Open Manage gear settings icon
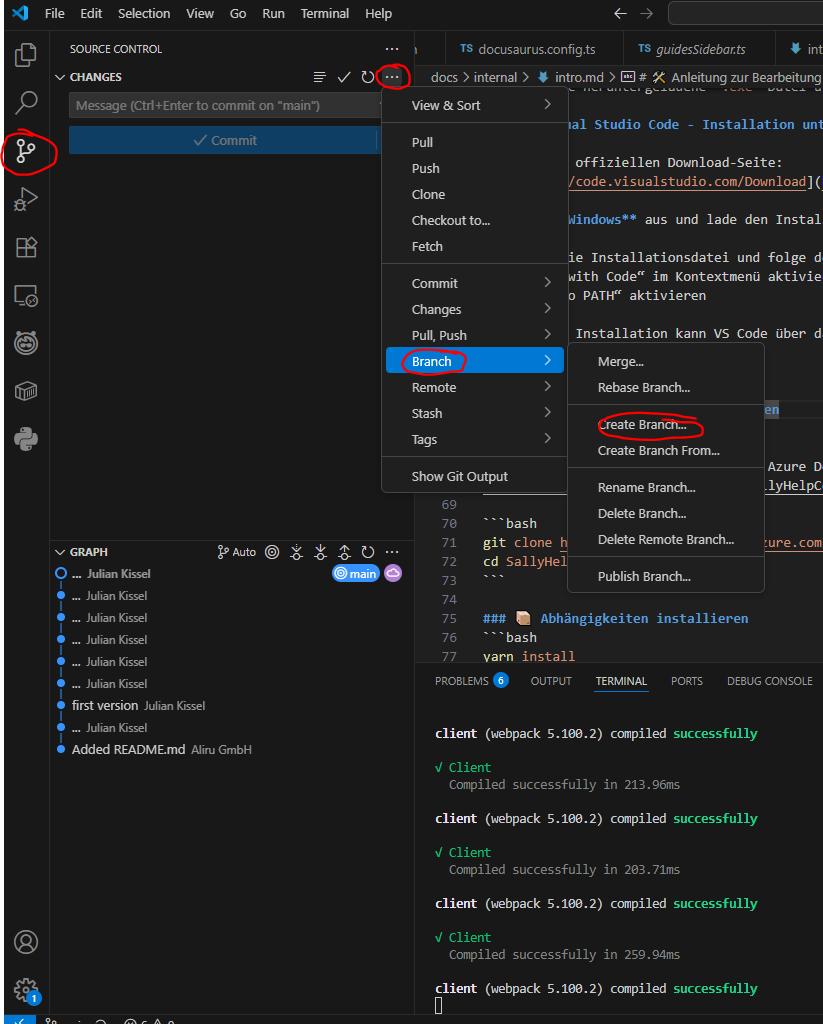 tap(25, 991)
